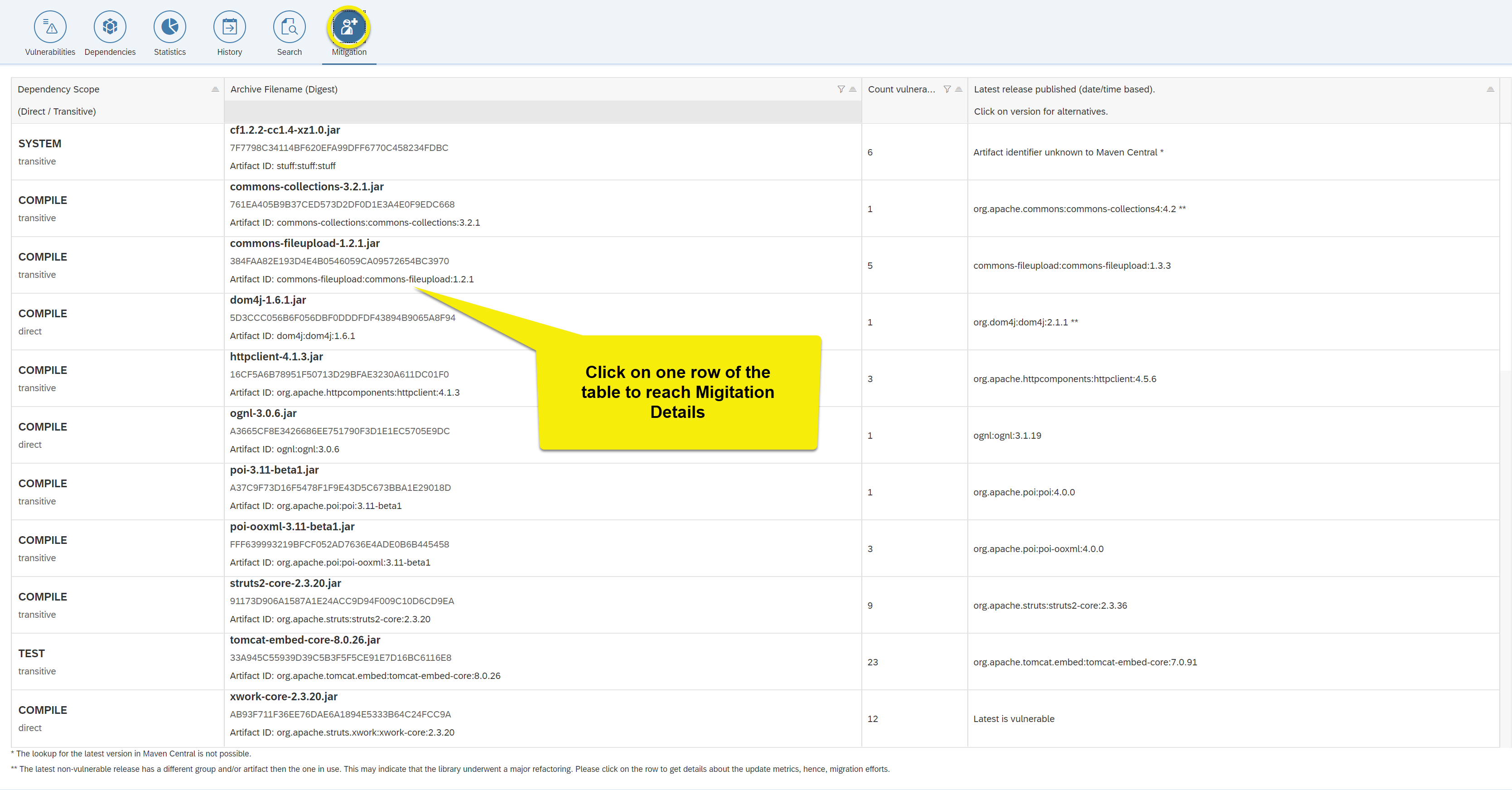Click the Mitigation tab label
Image resolution: width=1512 pixels, height=790 pixels.
348,52
